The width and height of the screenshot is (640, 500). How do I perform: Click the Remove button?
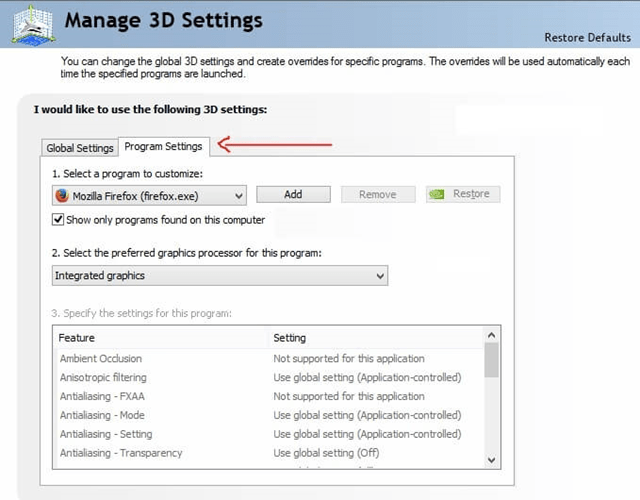point(378,195)
